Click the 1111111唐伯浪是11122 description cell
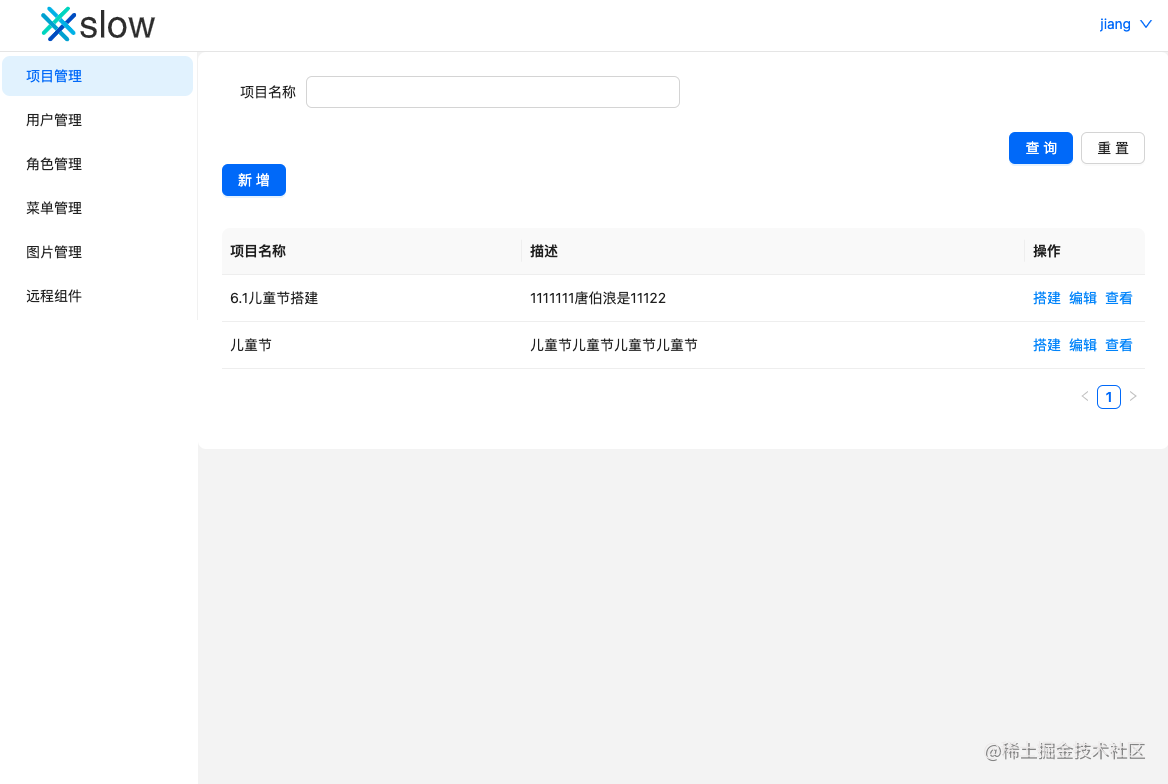The width and height of the screenshot is (1168, 784). (773, 298)
